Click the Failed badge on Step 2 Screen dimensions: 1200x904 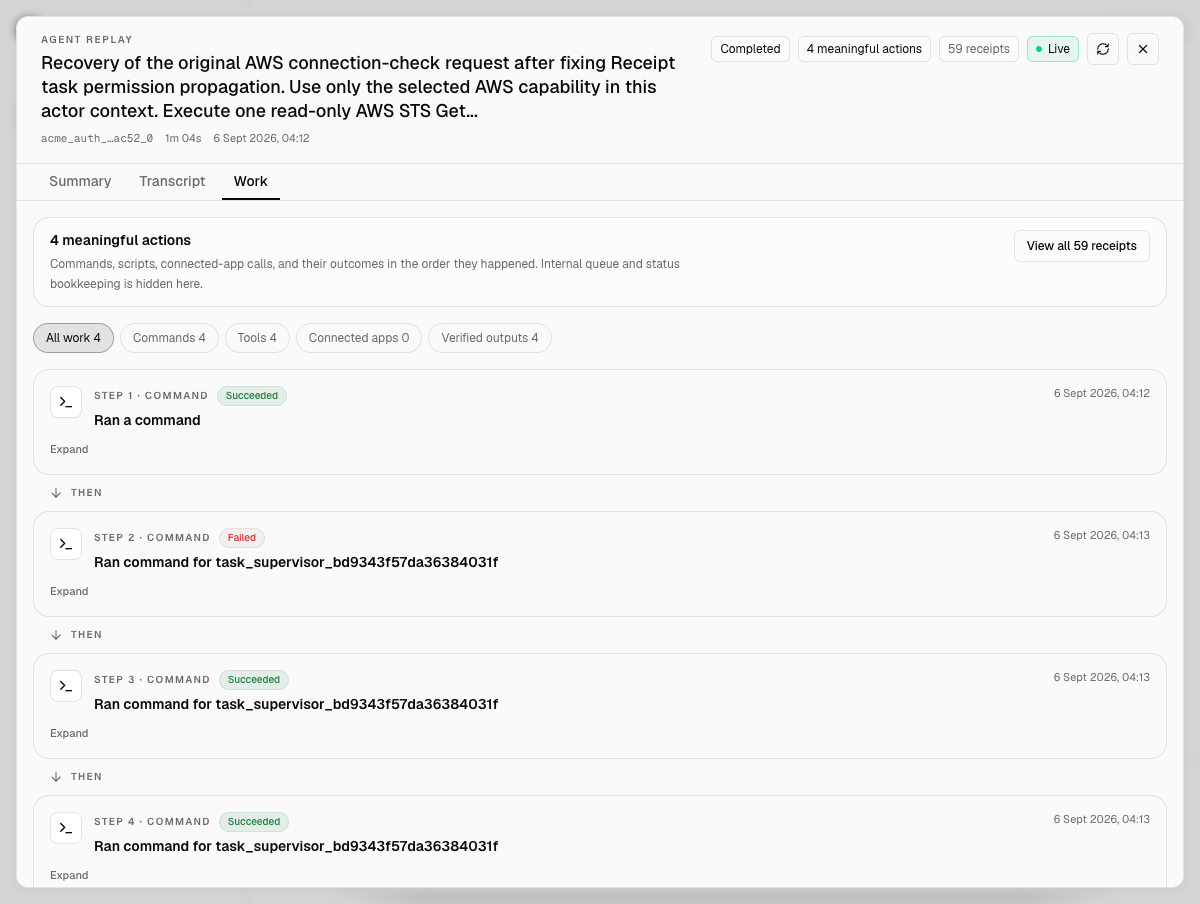(x=242, y=538)
